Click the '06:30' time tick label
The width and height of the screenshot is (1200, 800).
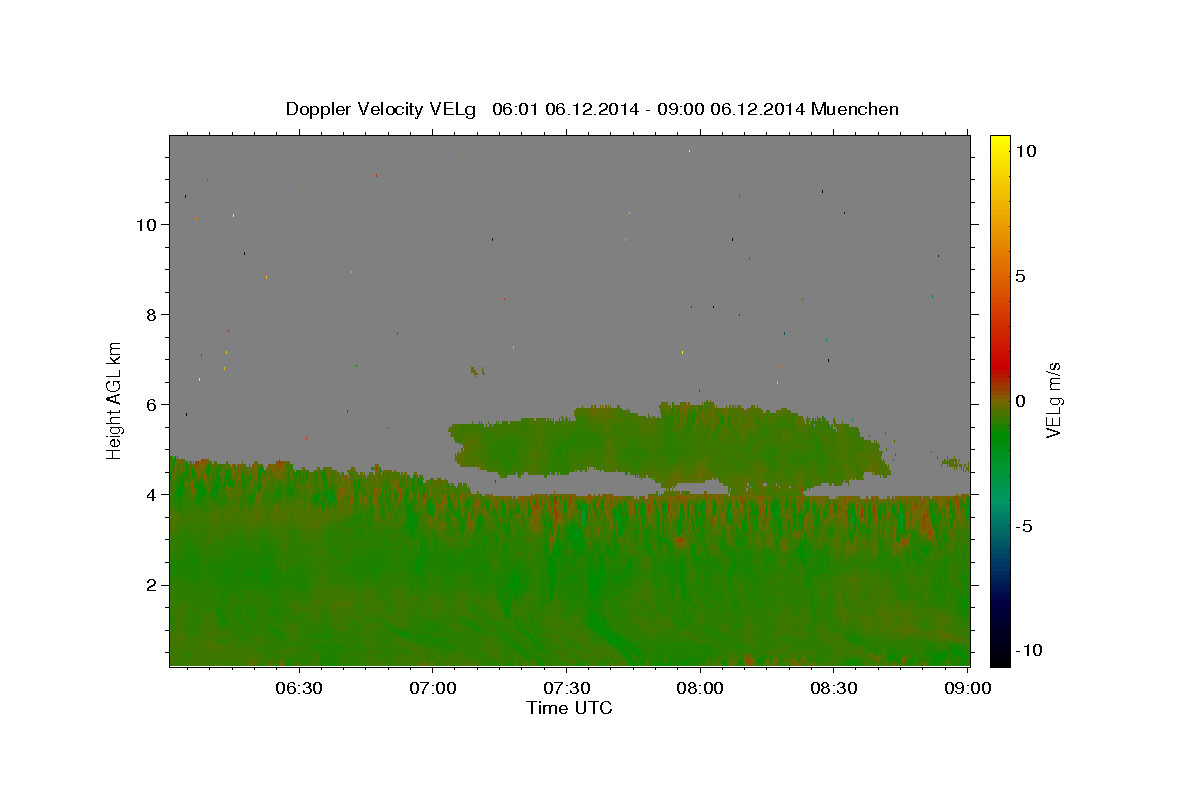coord(299,688)
